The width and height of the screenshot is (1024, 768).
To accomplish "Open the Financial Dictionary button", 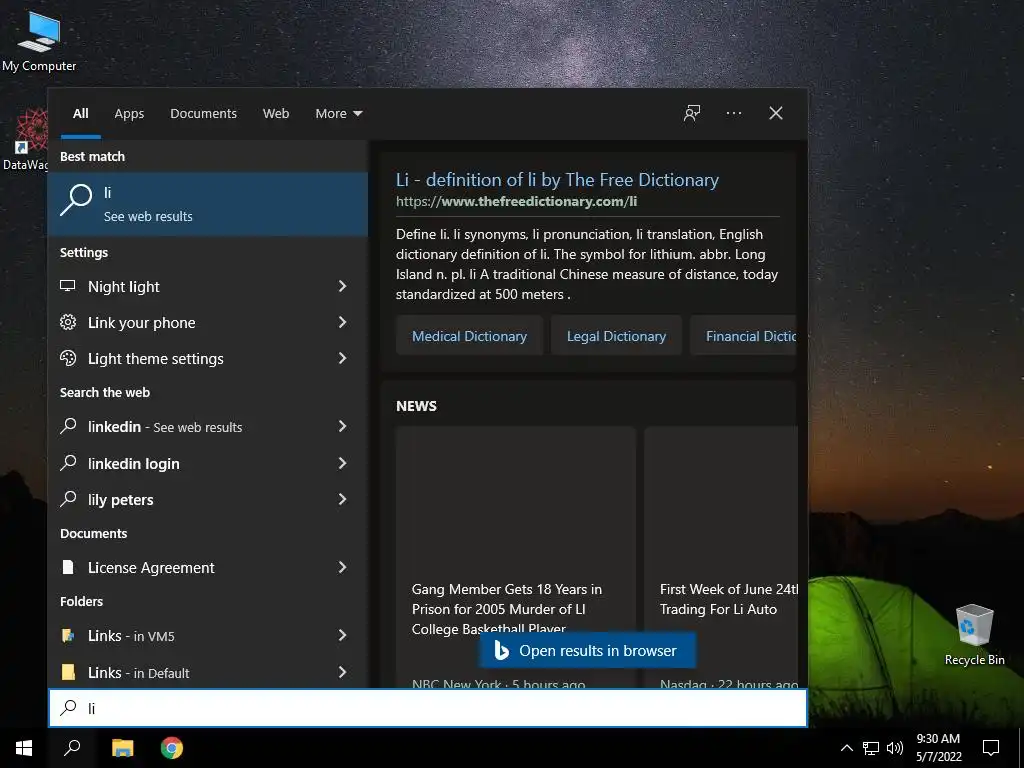I will (744, 336).
